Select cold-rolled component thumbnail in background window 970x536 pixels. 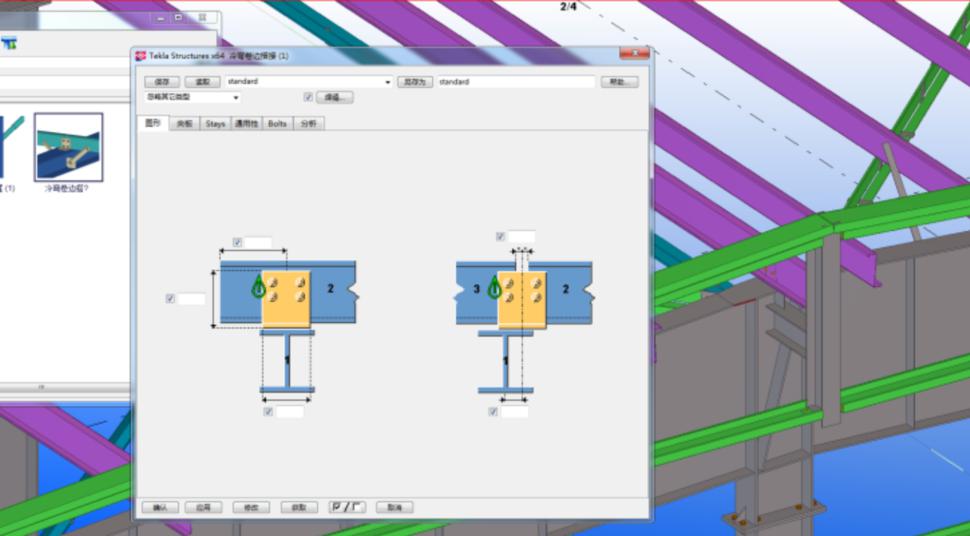click(69, 147)
